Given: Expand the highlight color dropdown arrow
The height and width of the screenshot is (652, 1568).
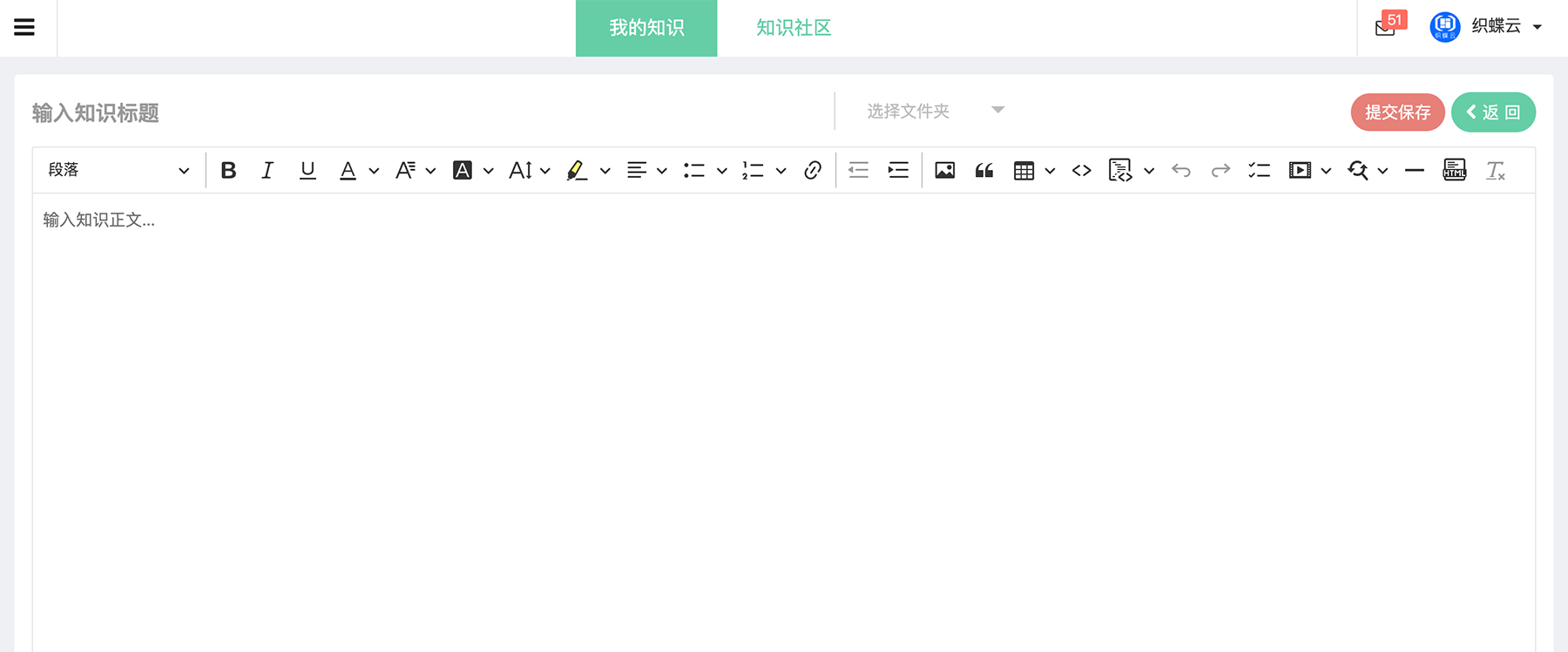Looking at the screenshot, I should (x=605, y=171).
